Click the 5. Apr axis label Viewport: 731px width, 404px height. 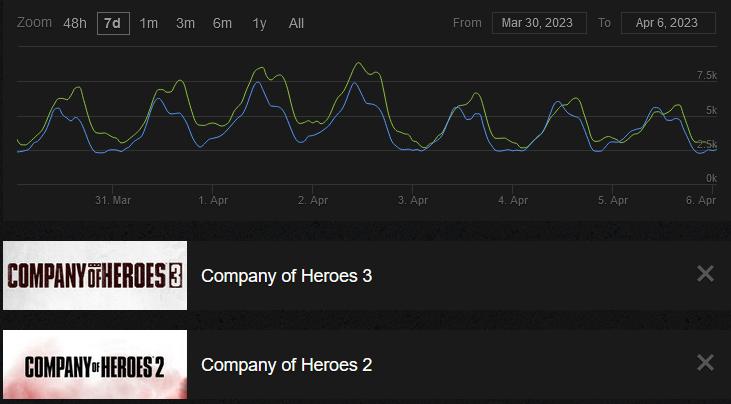613,200
